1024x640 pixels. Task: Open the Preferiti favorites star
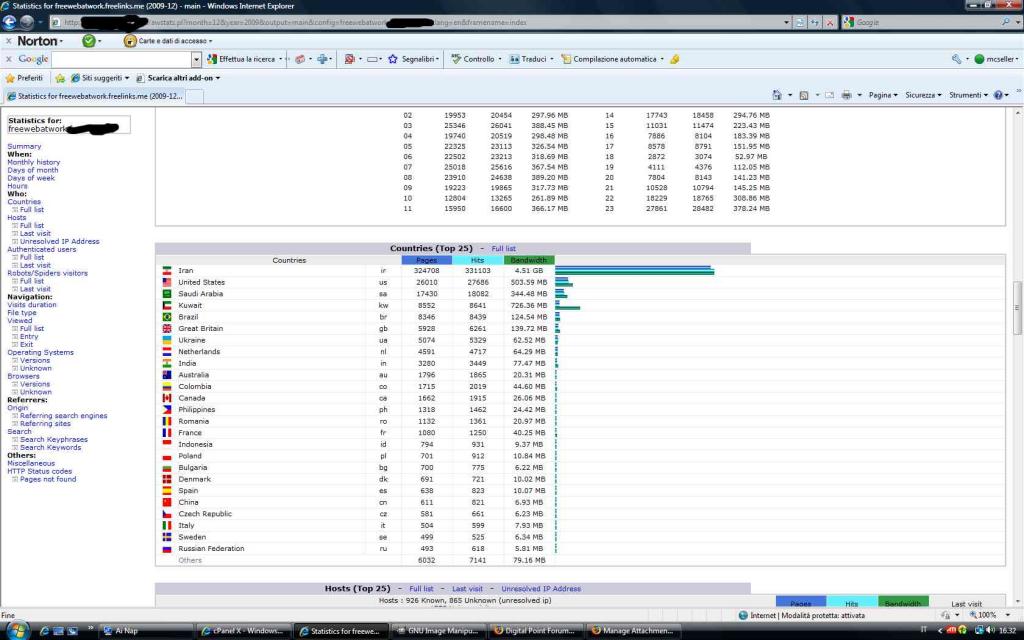[x=25, y=77]
